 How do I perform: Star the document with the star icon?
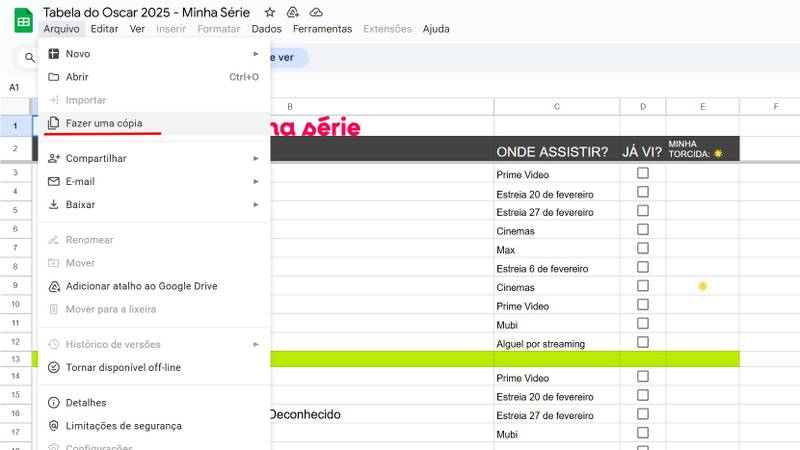(270, 12)
